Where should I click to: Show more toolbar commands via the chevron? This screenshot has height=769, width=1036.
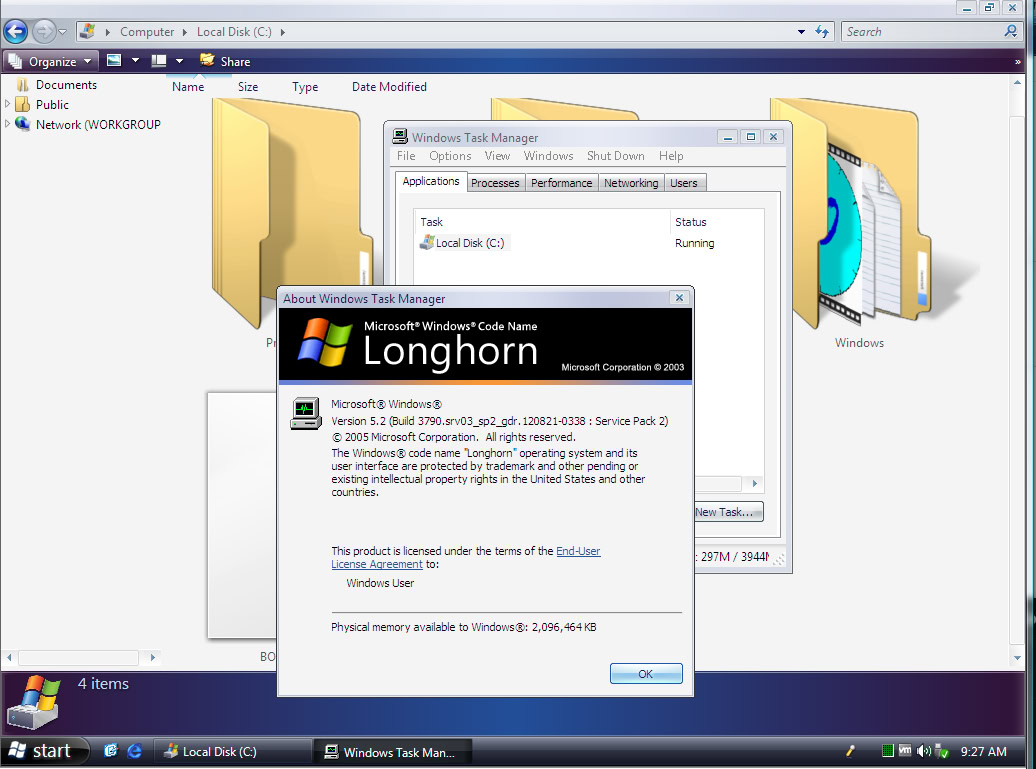tap(1018, 61)
